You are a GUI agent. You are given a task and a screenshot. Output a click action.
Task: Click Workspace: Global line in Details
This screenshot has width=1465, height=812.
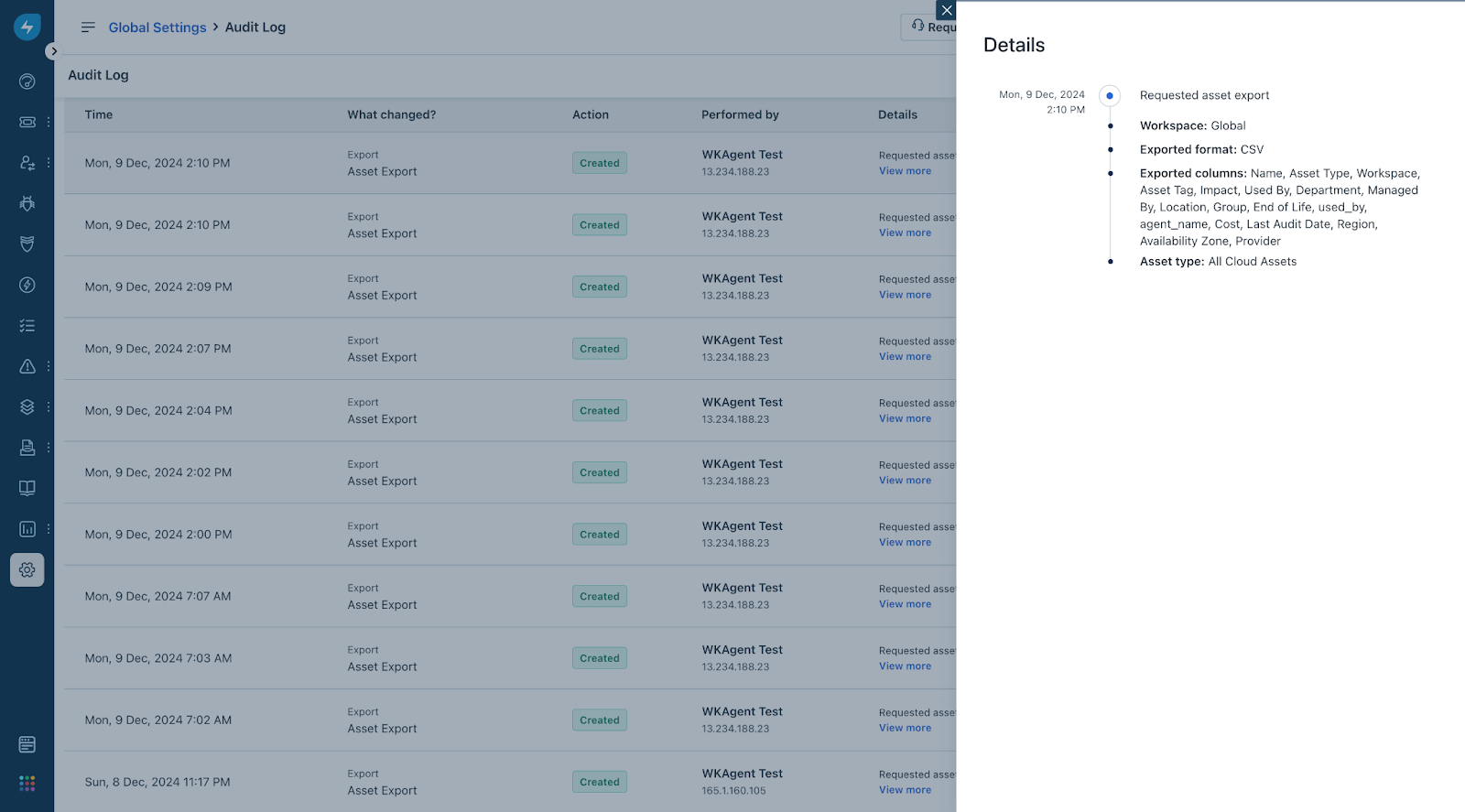(1192, 125)
